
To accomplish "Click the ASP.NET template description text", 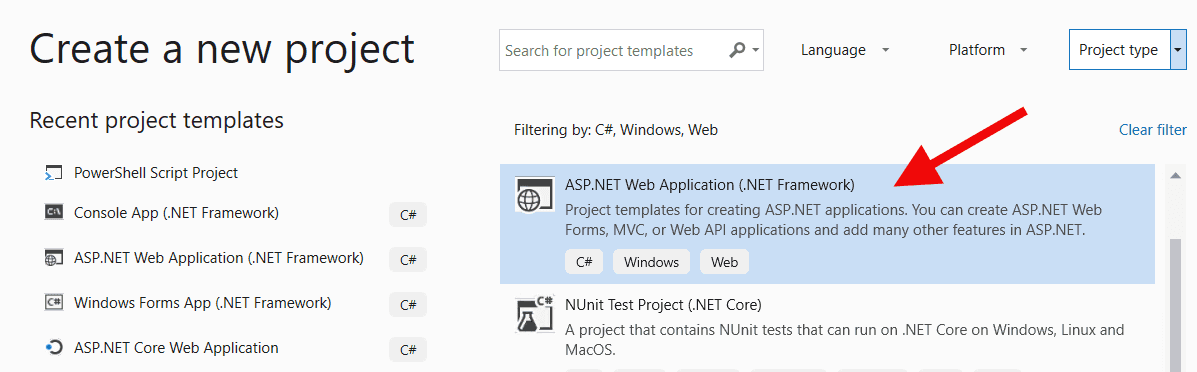I will [x=833, y=219].
